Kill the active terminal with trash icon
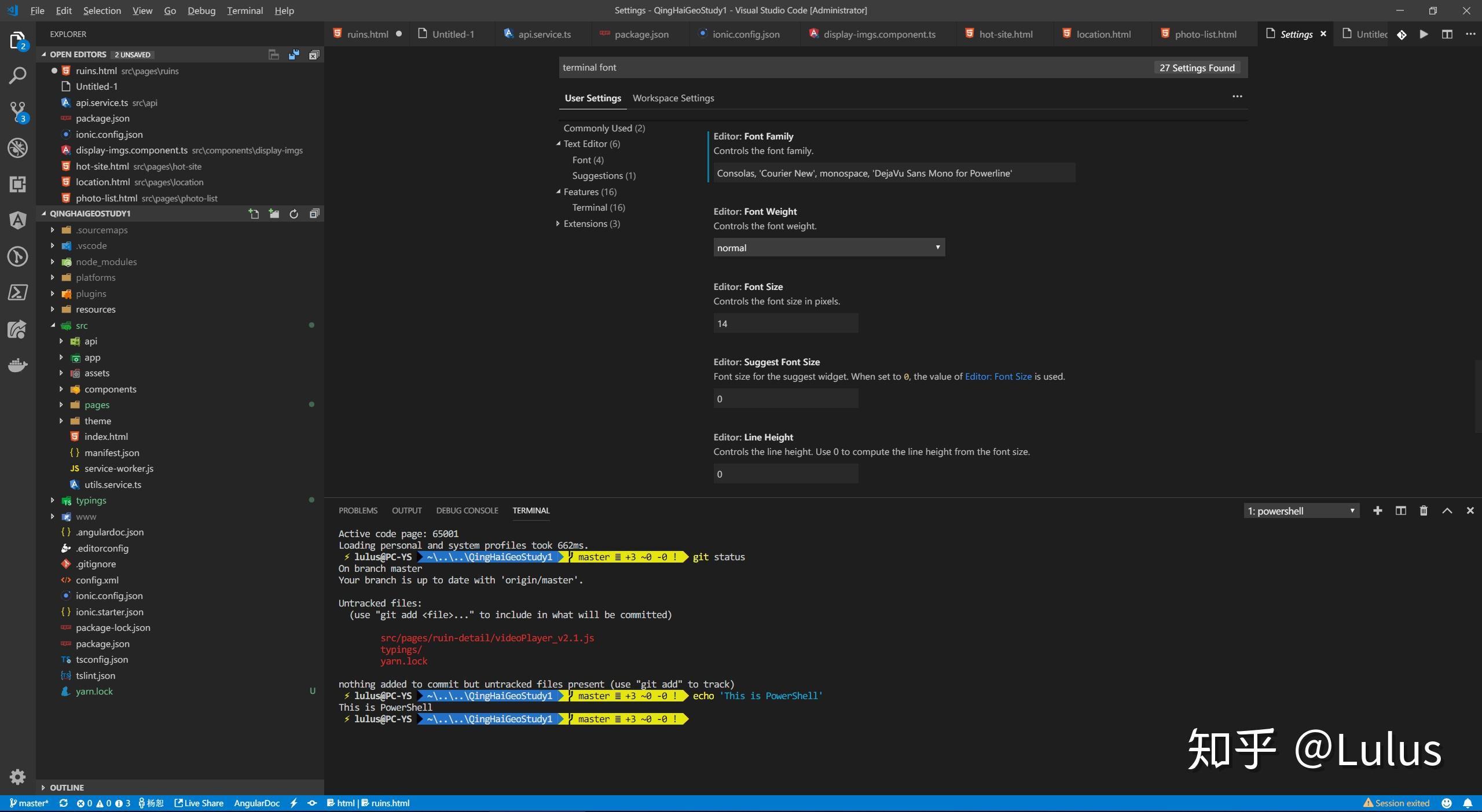 pos(1424,510)
